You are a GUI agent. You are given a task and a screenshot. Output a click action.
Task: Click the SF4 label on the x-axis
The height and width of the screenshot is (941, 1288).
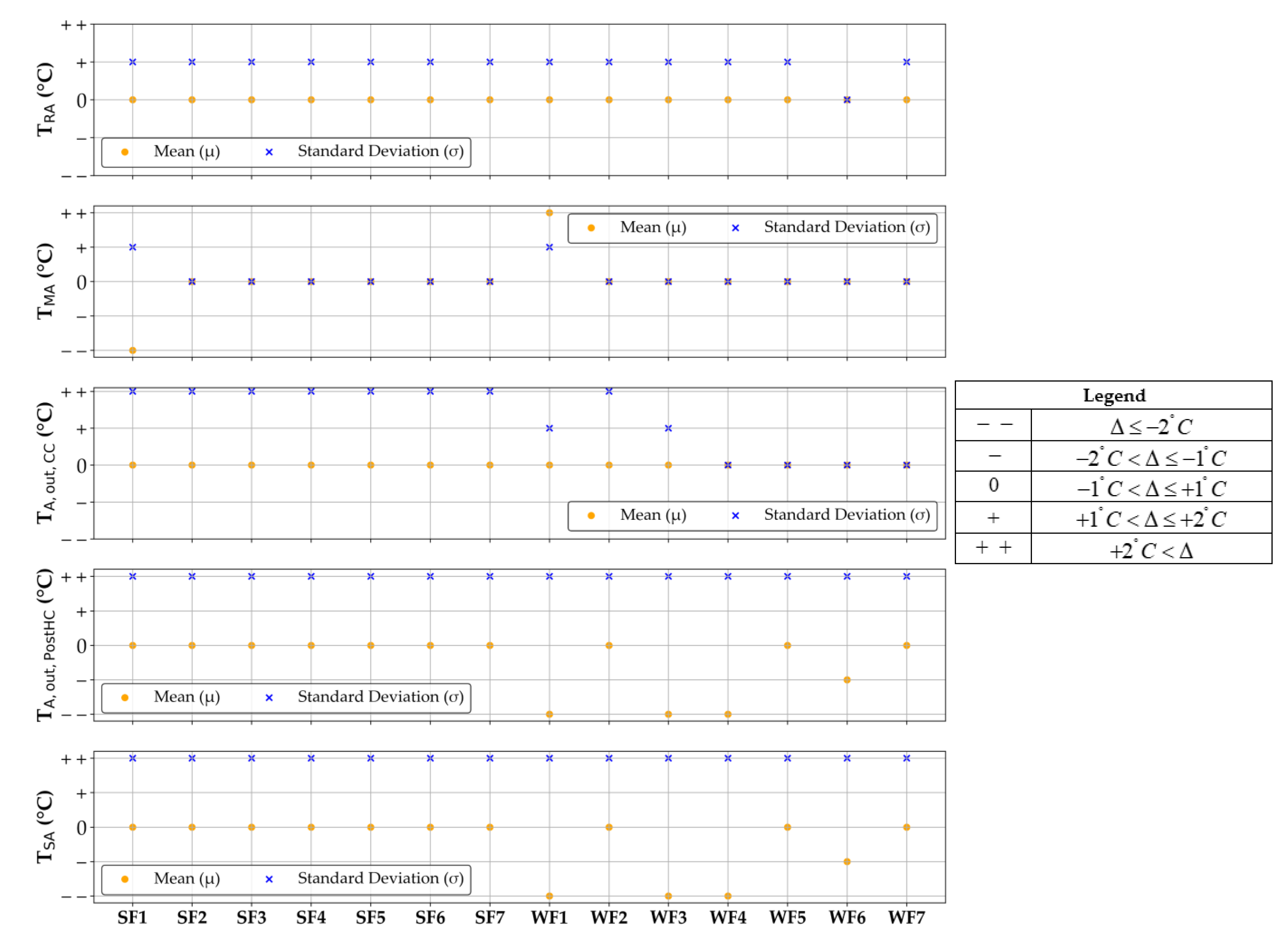point(311,918)
